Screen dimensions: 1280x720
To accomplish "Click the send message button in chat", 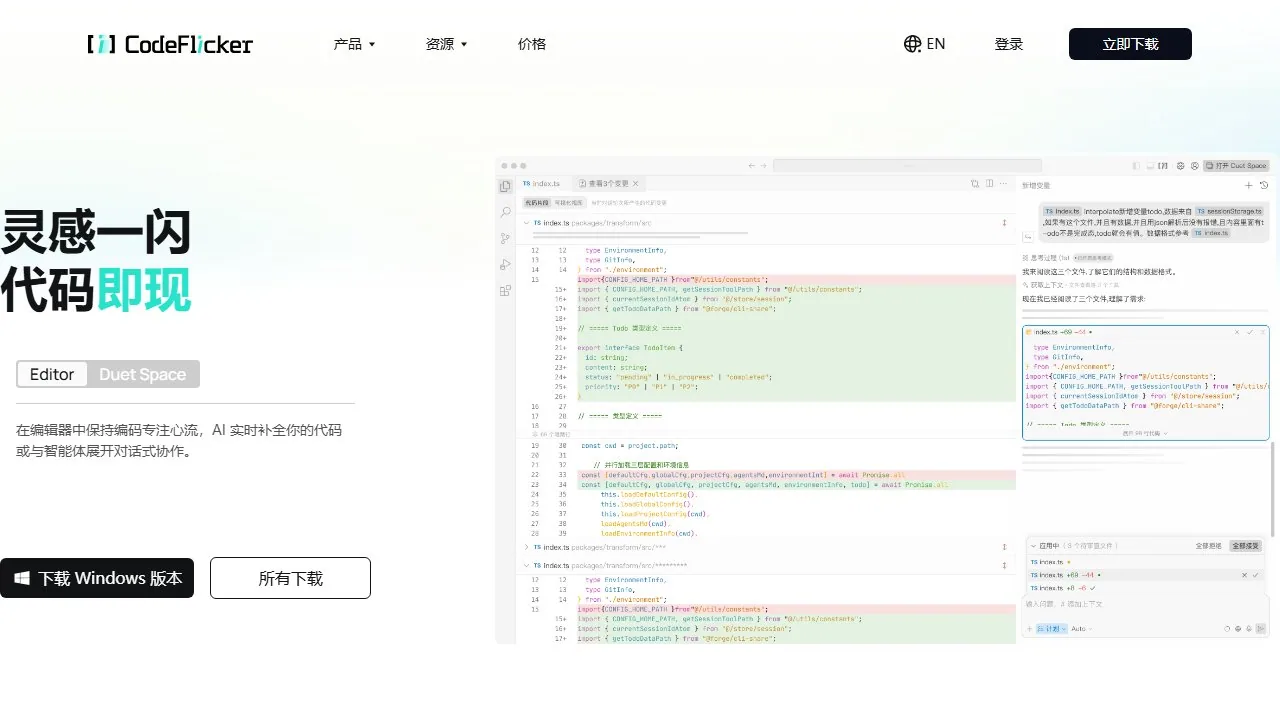I will tap(1261, 628).
